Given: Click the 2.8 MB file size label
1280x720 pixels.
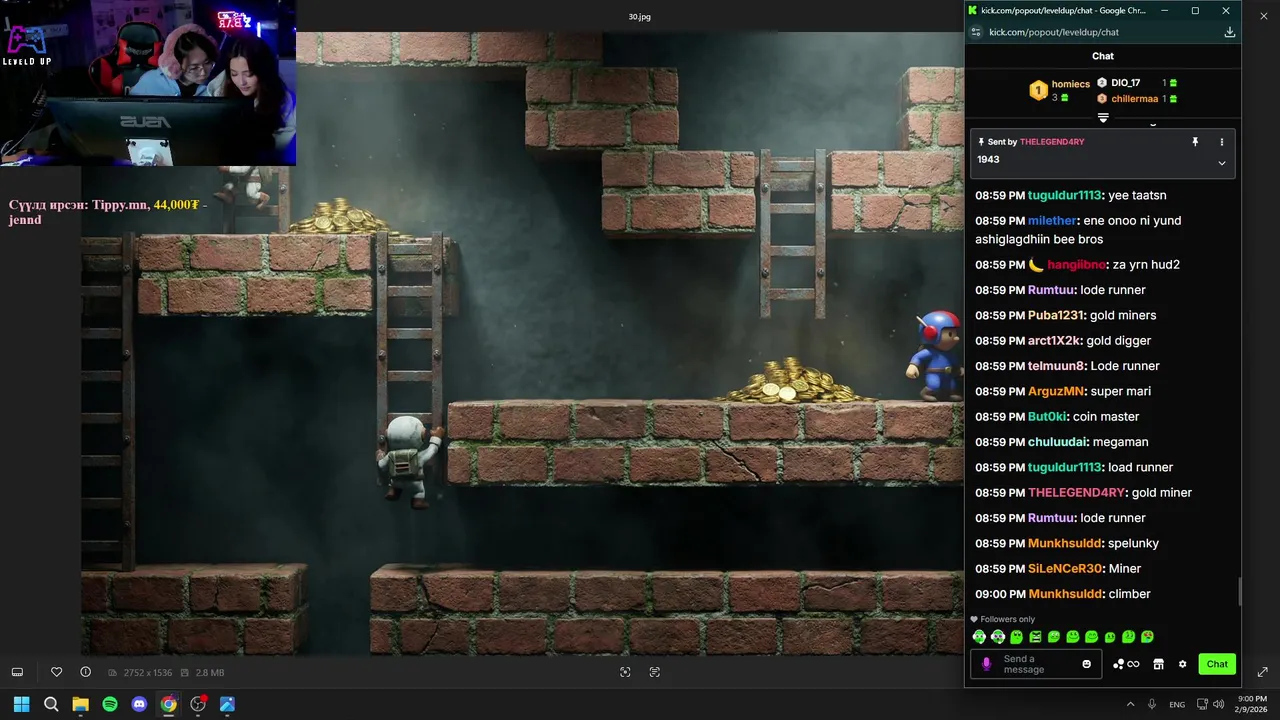Looking at the screenshot, I should pyautogui.click(x=210, y=673).
